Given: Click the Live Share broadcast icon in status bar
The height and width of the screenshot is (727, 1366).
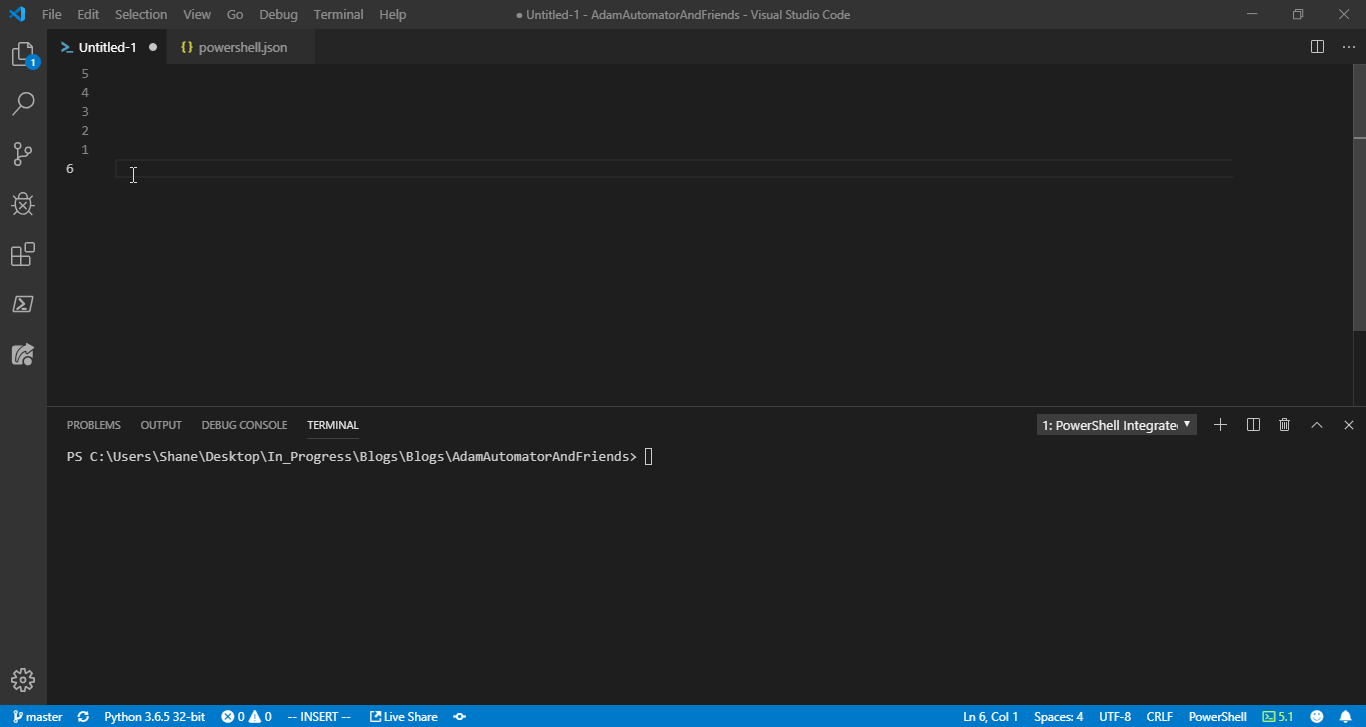Looking at the screenshot, I should tap(459, 717).
